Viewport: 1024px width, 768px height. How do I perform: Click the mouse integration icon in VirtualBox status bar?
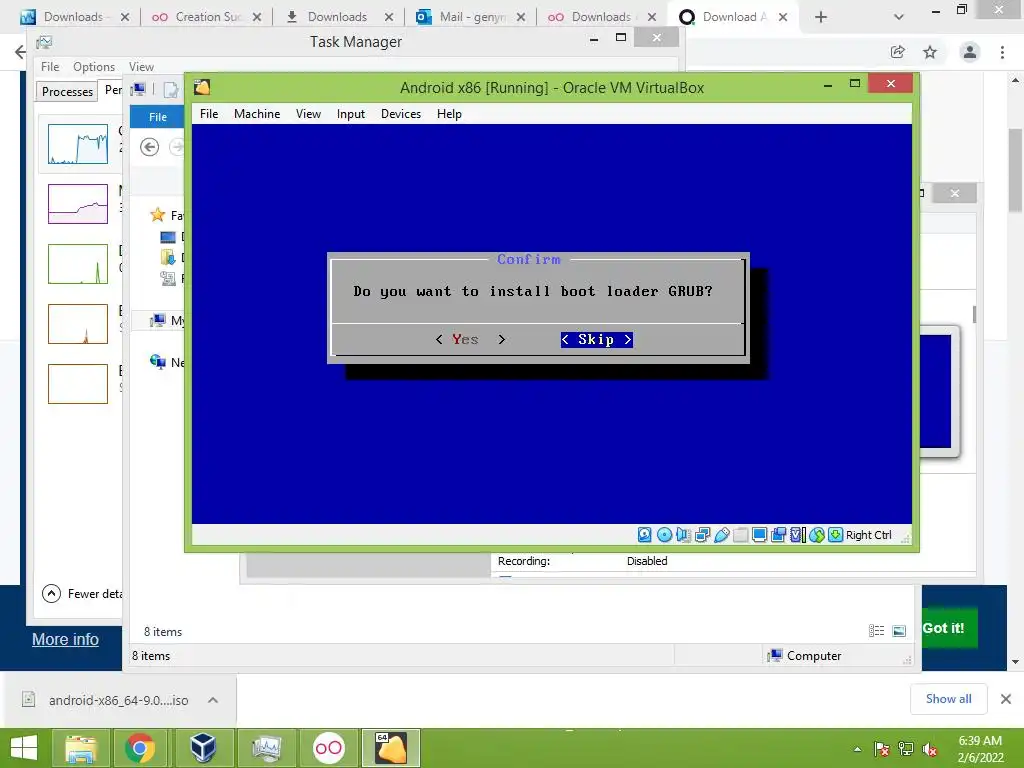816,535
